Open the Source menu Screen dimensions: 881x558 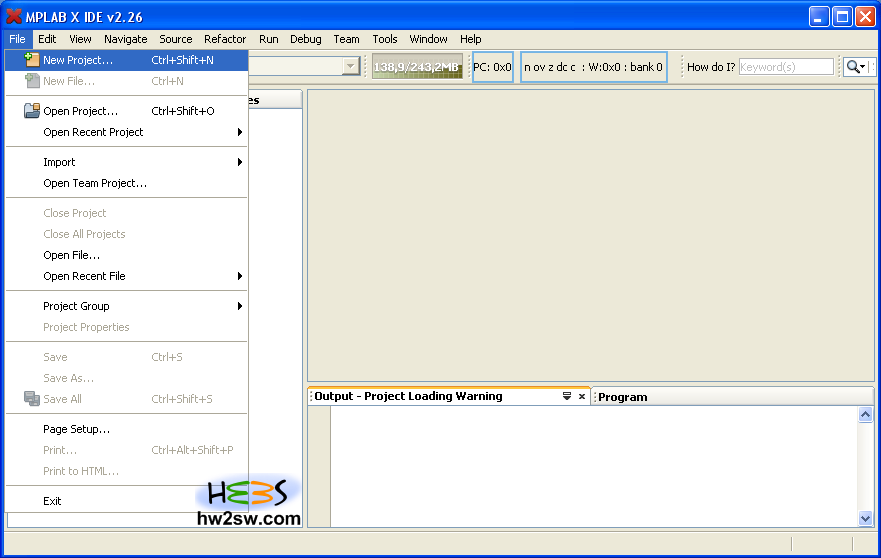pyautogui.click(x=176, y=39)
